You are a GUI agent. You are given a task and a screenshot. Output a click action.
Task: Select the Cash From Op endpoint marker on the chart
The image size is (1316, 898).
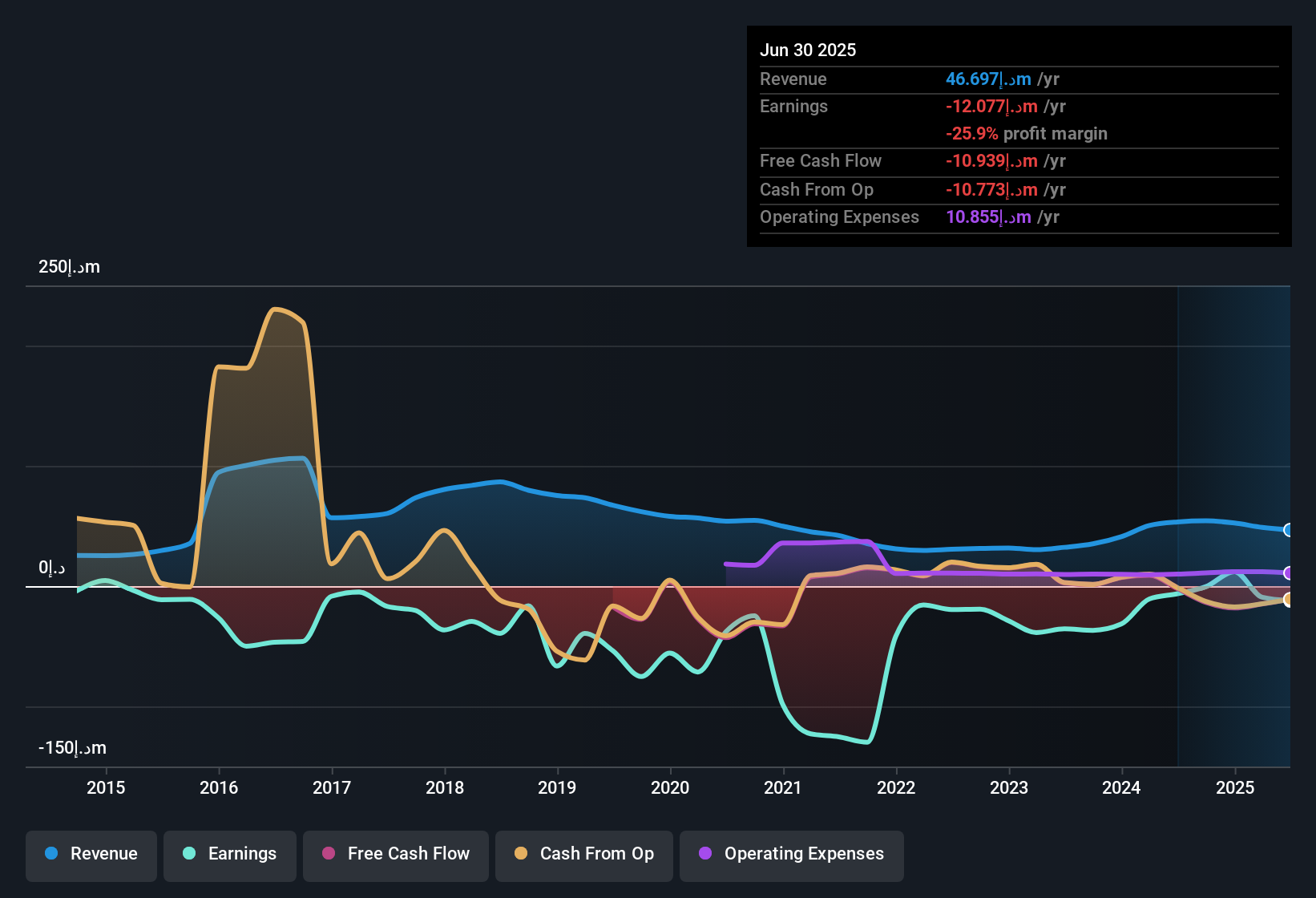coord(1289,600)
